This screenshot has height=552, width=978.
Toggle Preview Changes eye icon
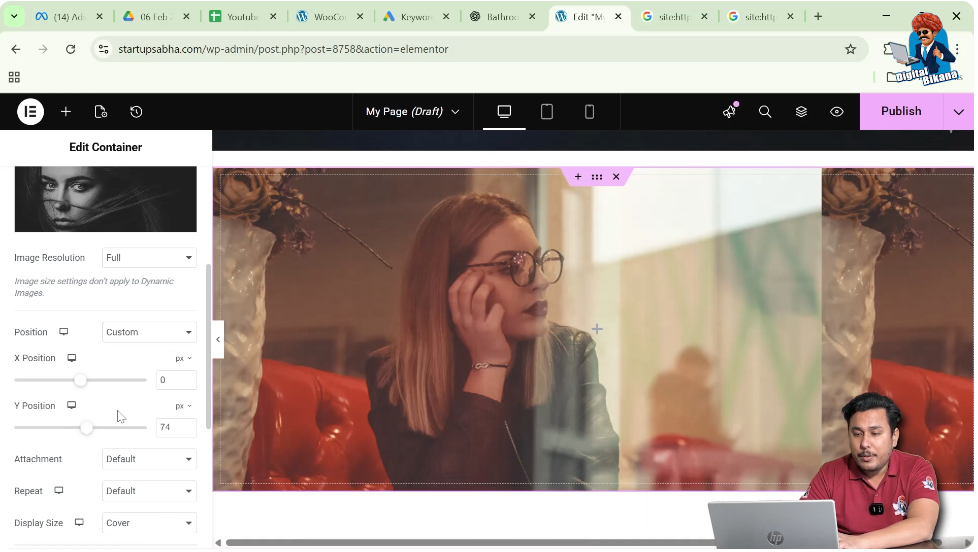click(837, 112)
